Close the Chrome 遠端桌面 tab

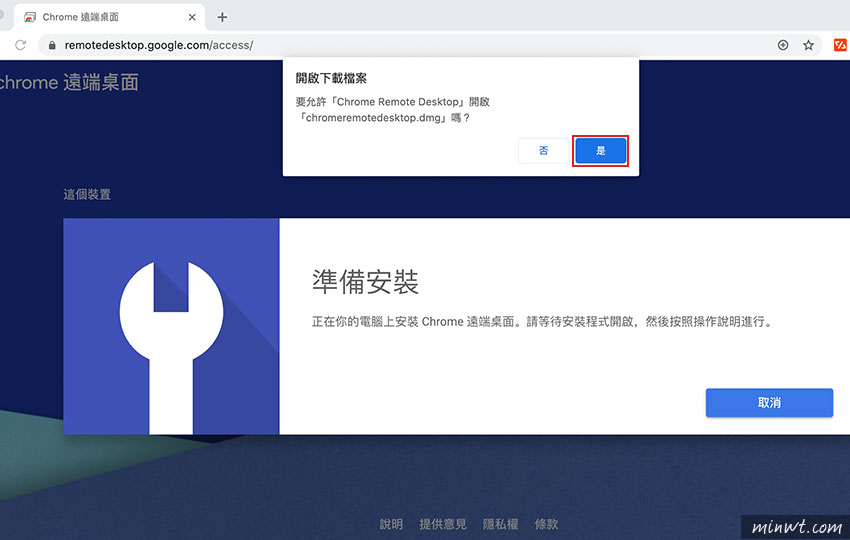[192, 17]
